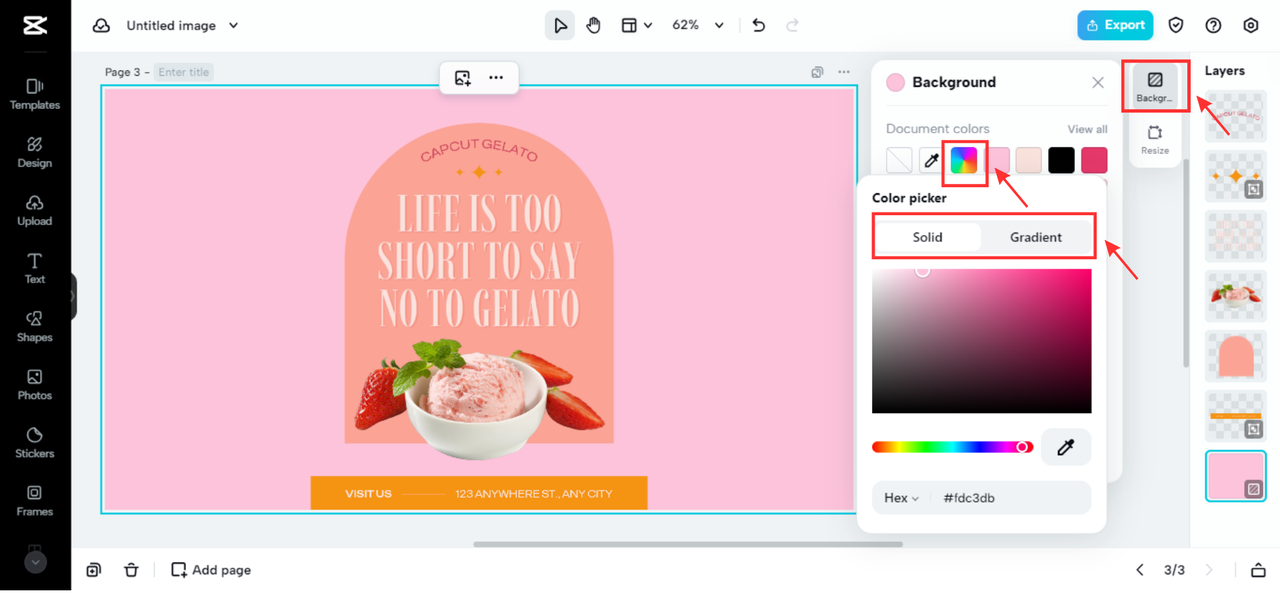Screen dimensions: 1280x595
Task: Open the Background tool tab
Action: click(x=1155, y=86)
